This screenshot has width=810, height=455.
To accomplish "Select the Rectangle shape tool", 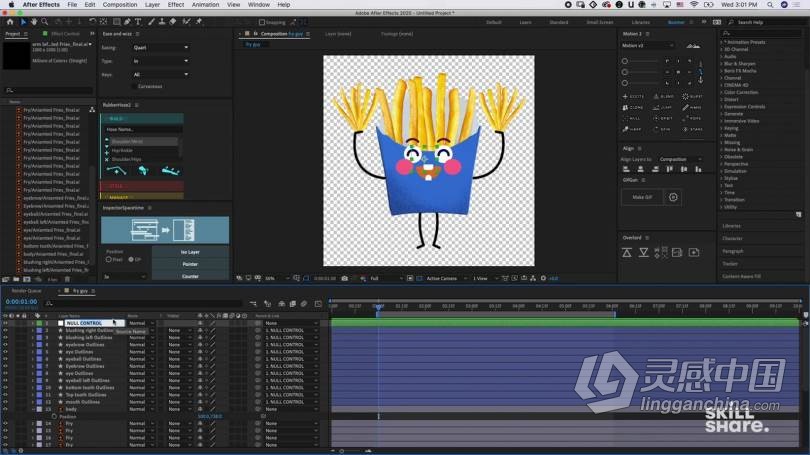I will click(x=117, y=22).
